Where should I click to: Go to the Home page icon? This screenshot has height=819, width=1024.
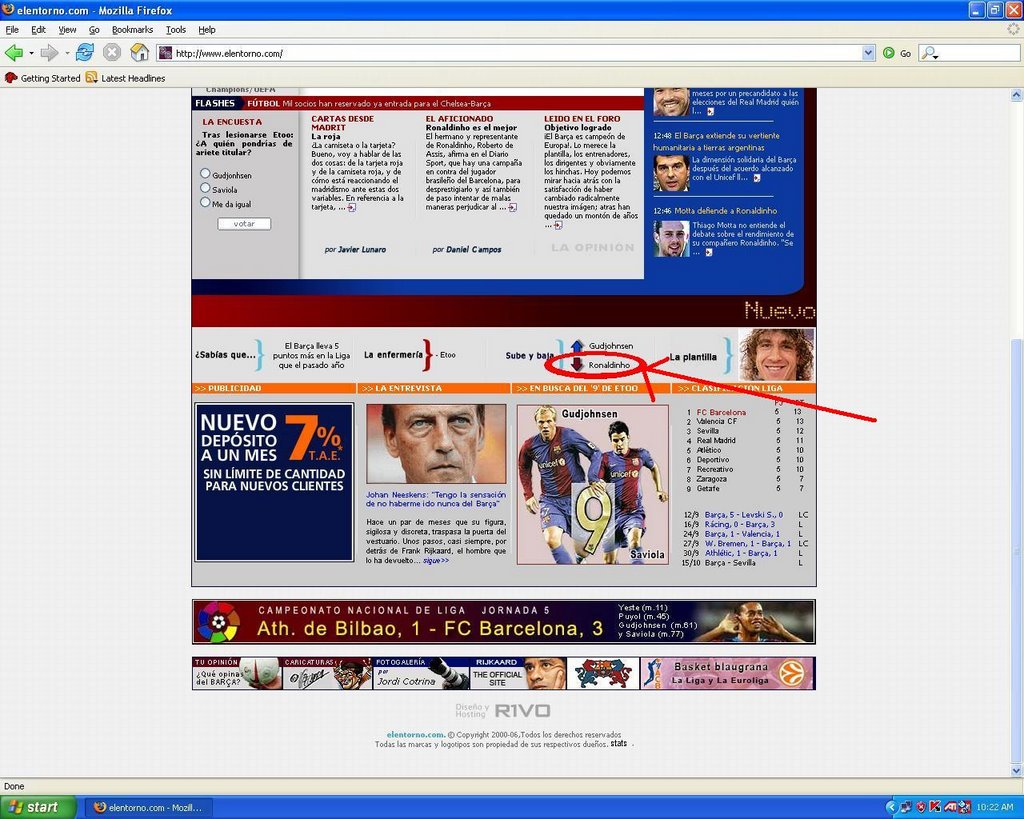point(140,52)
